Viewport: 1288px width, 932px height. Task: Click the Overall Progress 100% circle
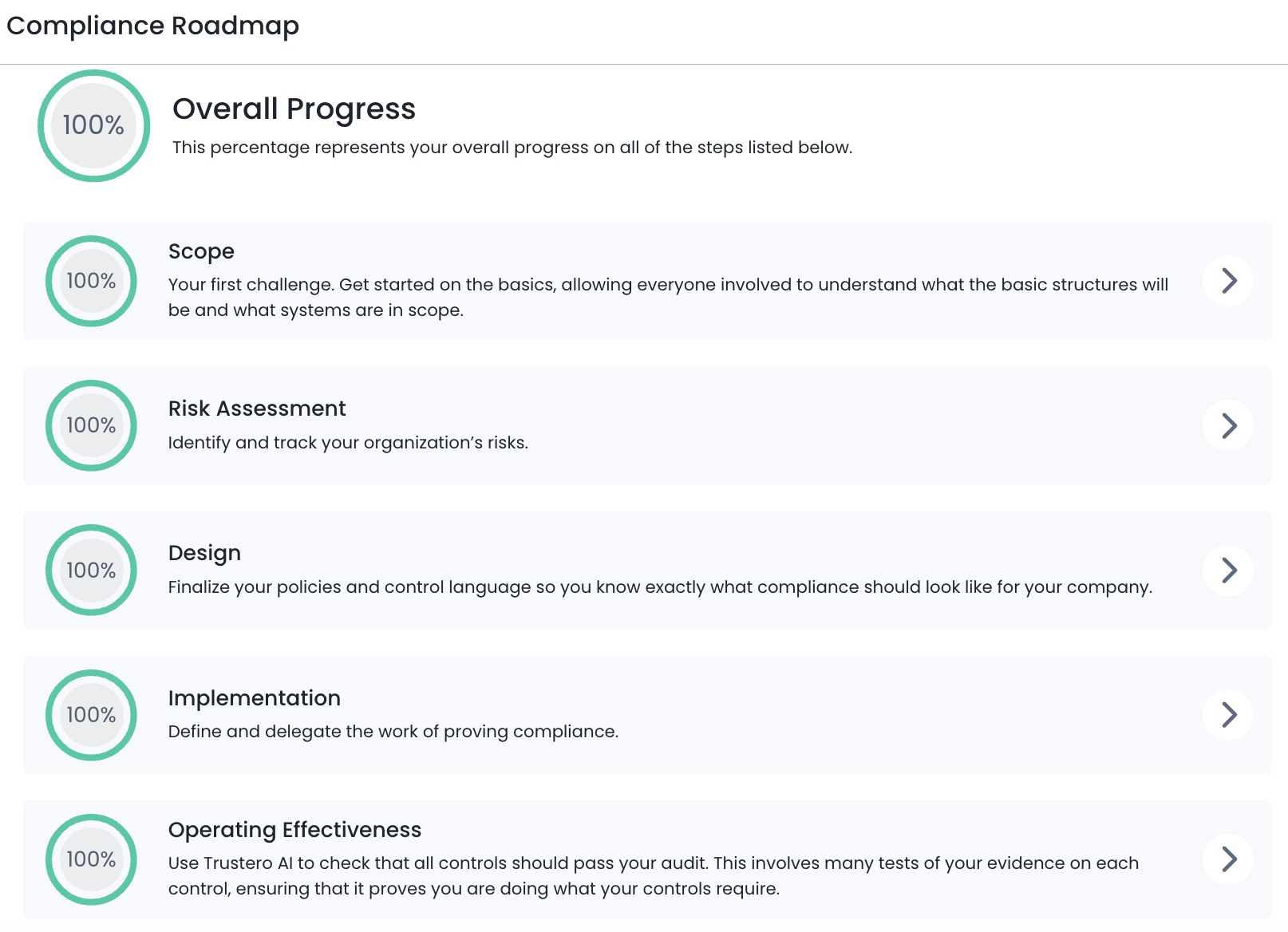(93, 125)
